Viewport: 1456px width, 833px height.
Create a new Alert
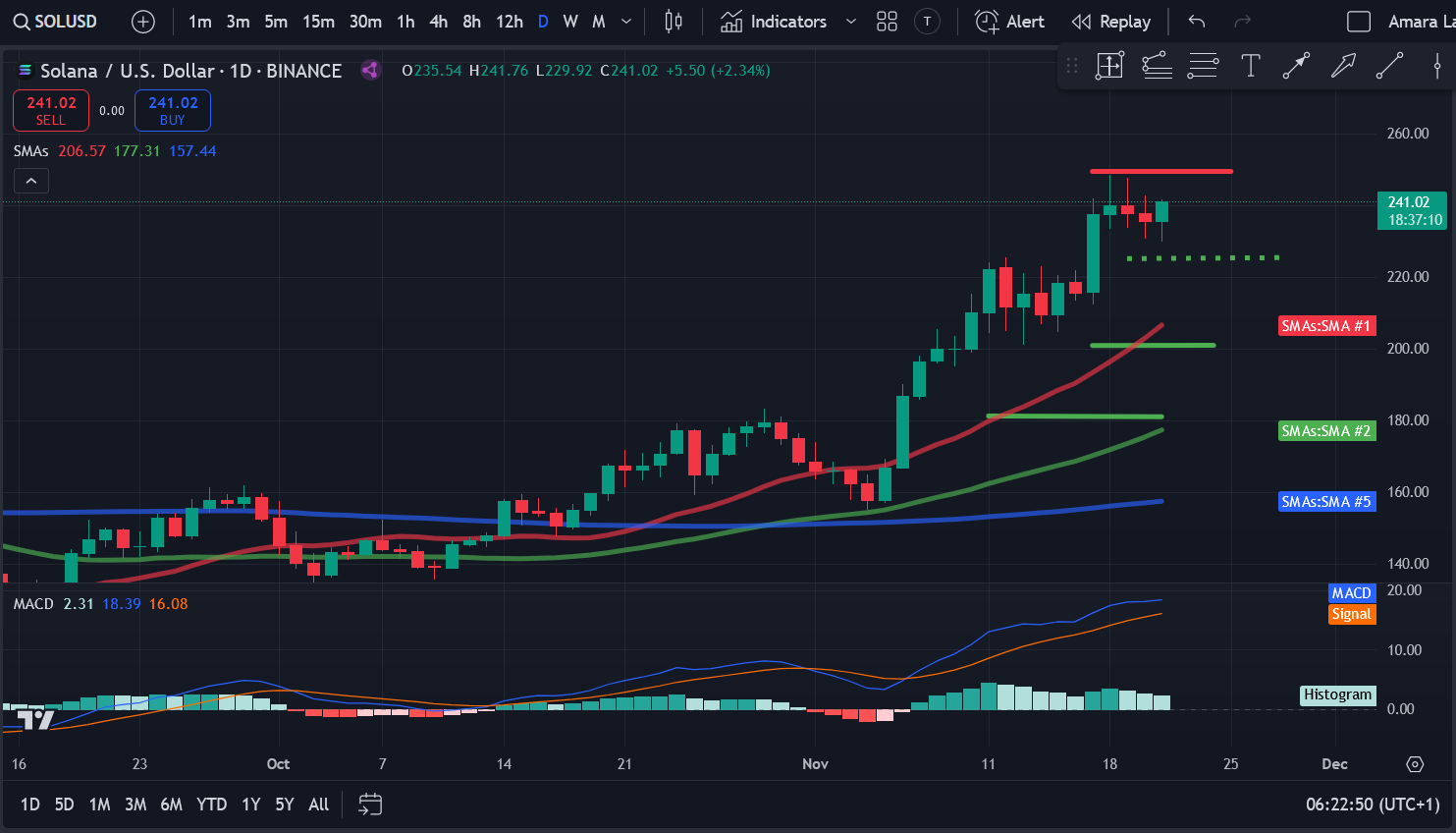pyautogui.click(x=1009, y=22)
